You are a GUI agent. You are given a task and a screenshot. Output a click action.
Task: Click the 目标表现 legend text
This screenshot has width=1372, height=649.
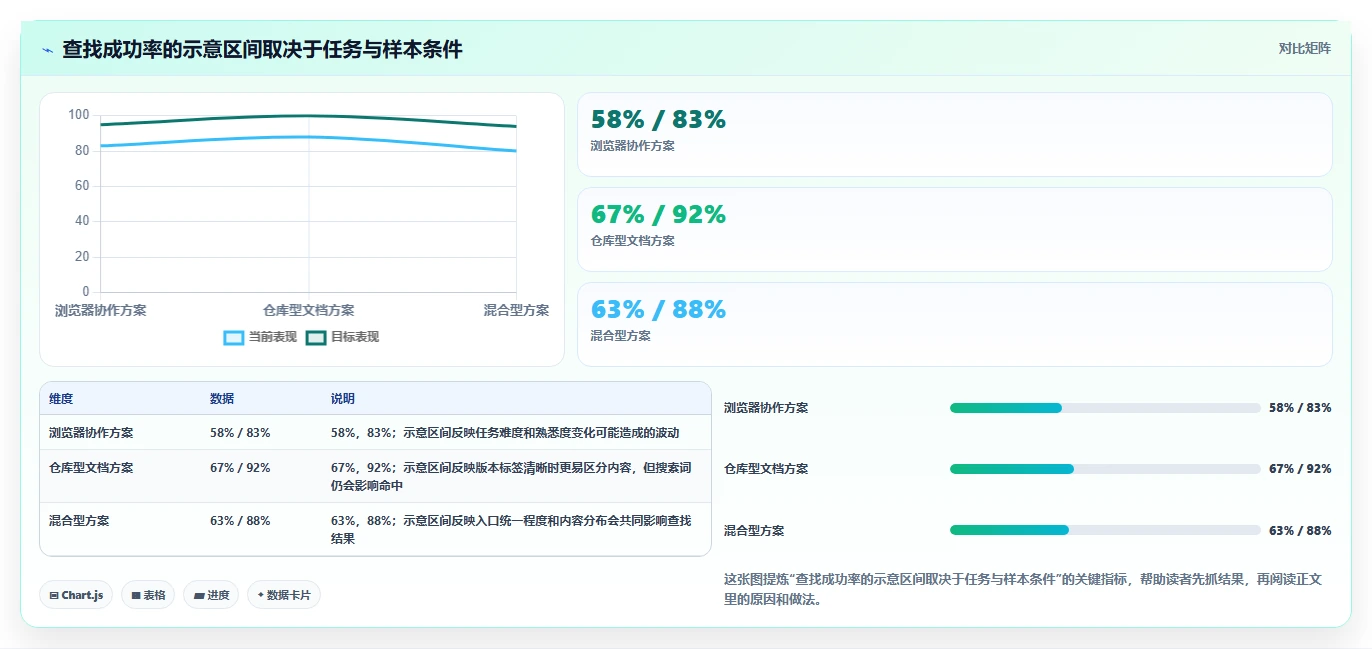pyautogui.click(x=355, y=337)
